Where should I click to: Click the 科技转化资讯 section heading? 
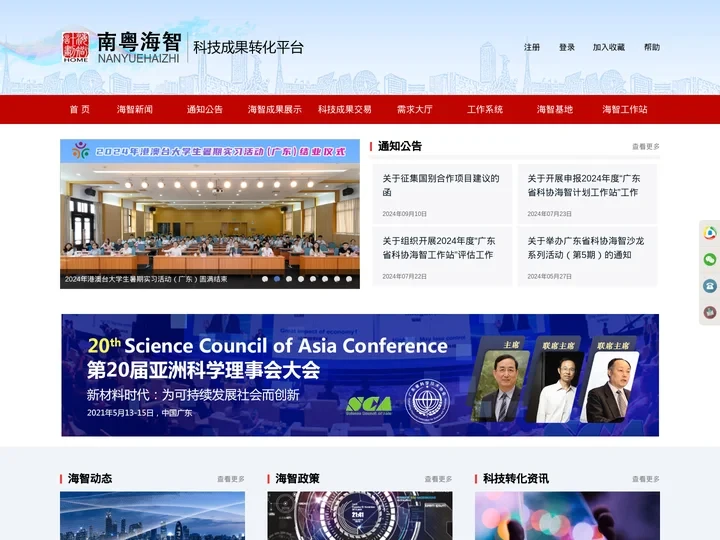point(516,478)
